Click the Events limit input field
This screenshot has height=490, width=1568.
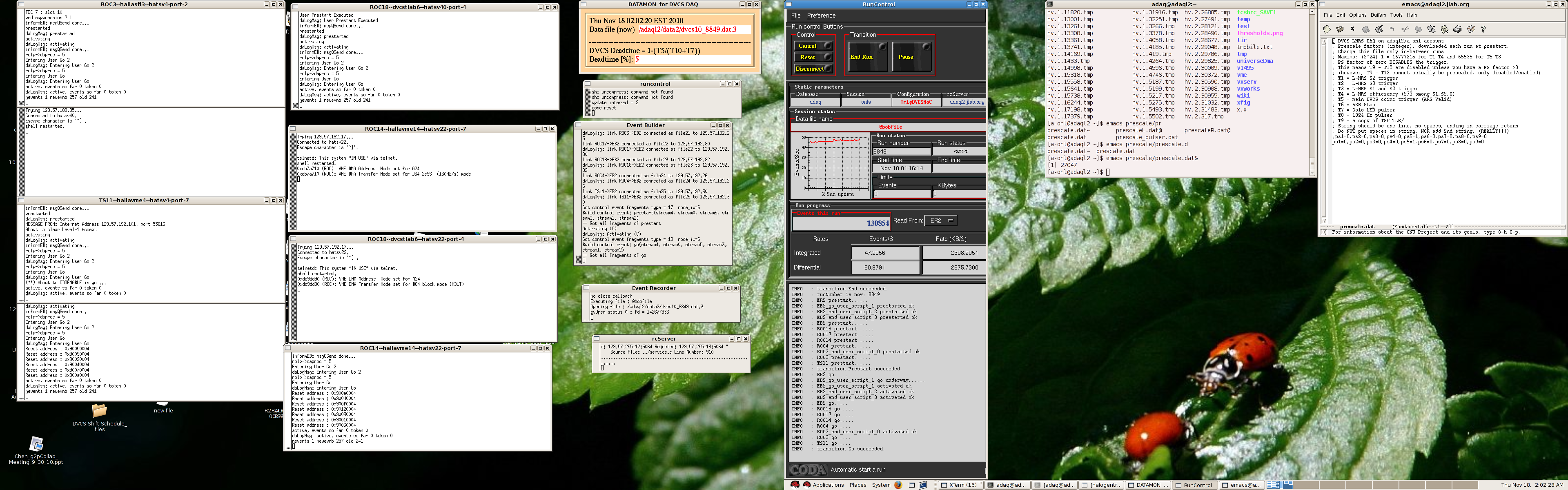902,194
